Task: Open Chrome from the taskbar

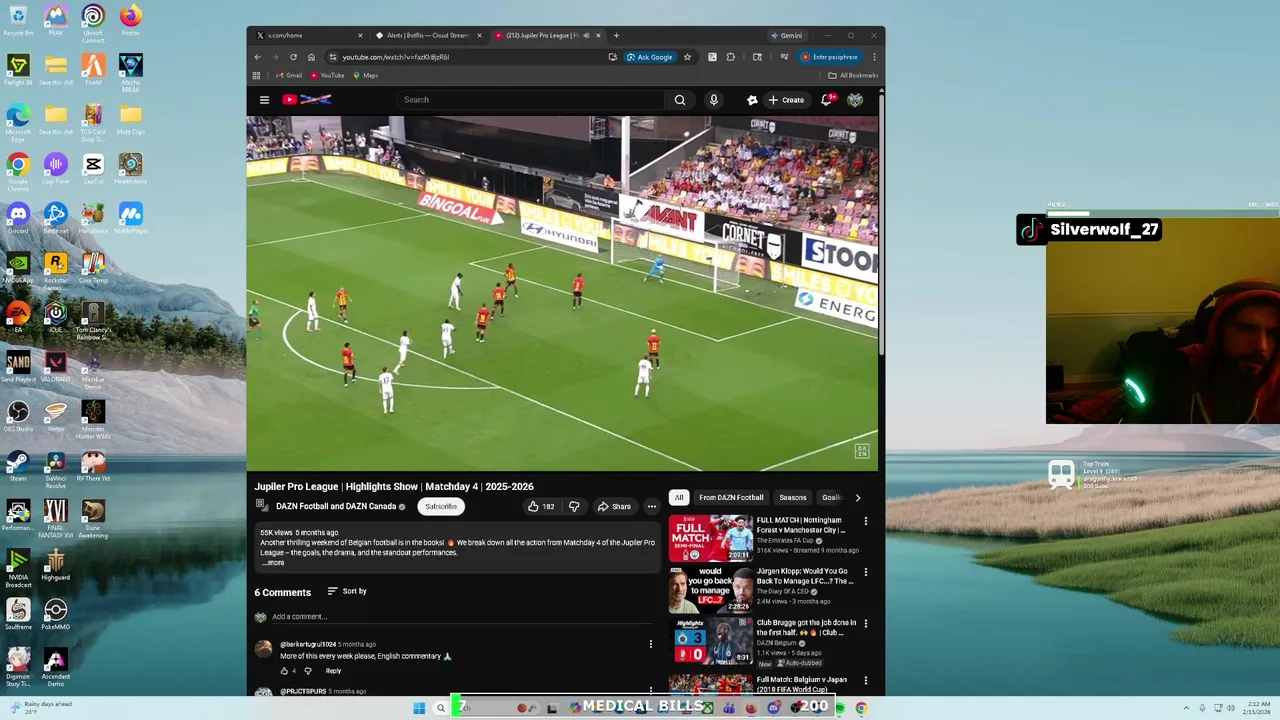Action: [861, 708]
